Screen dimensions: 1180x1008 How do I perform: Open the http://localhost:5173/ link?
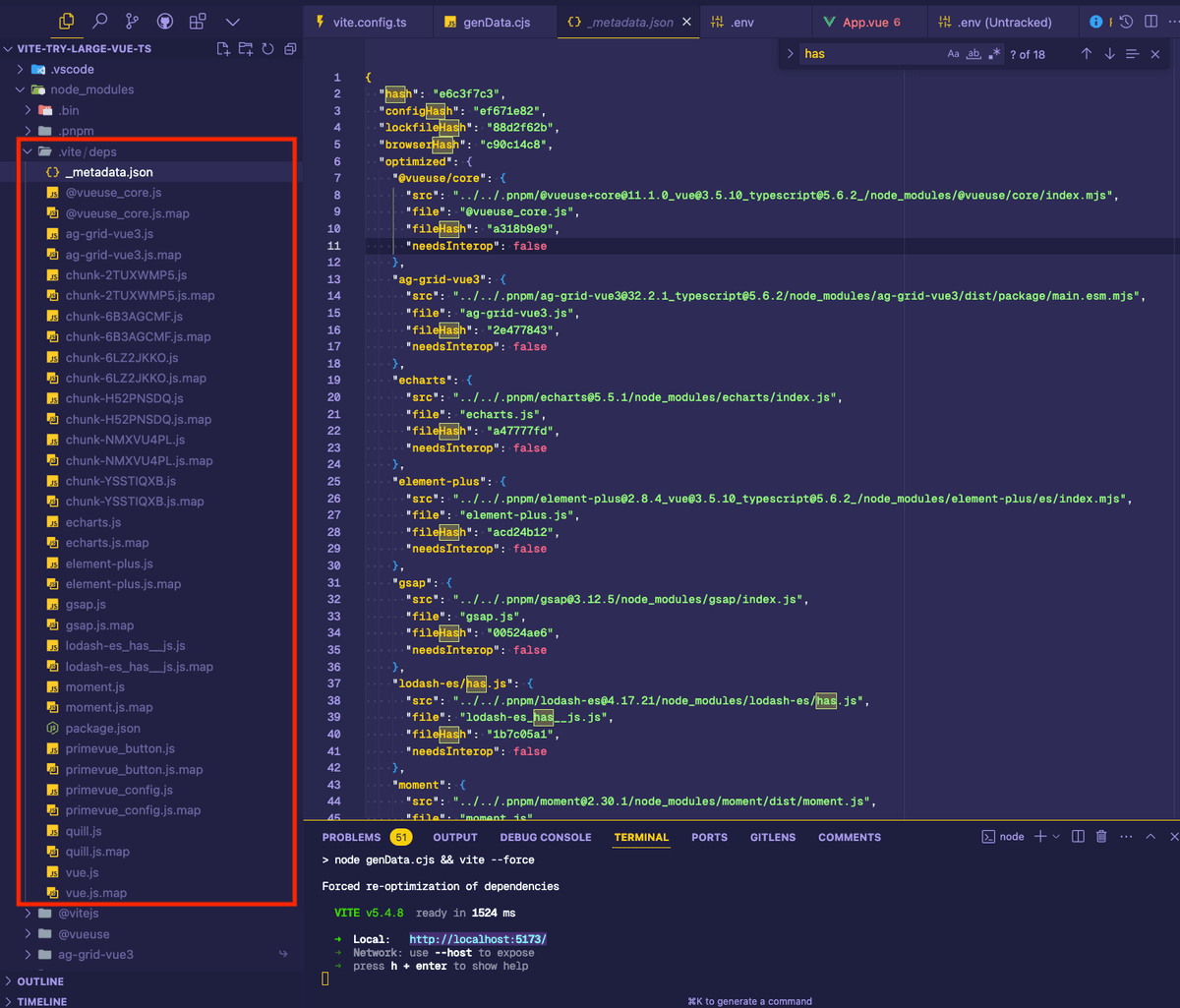tap(477, 938)
